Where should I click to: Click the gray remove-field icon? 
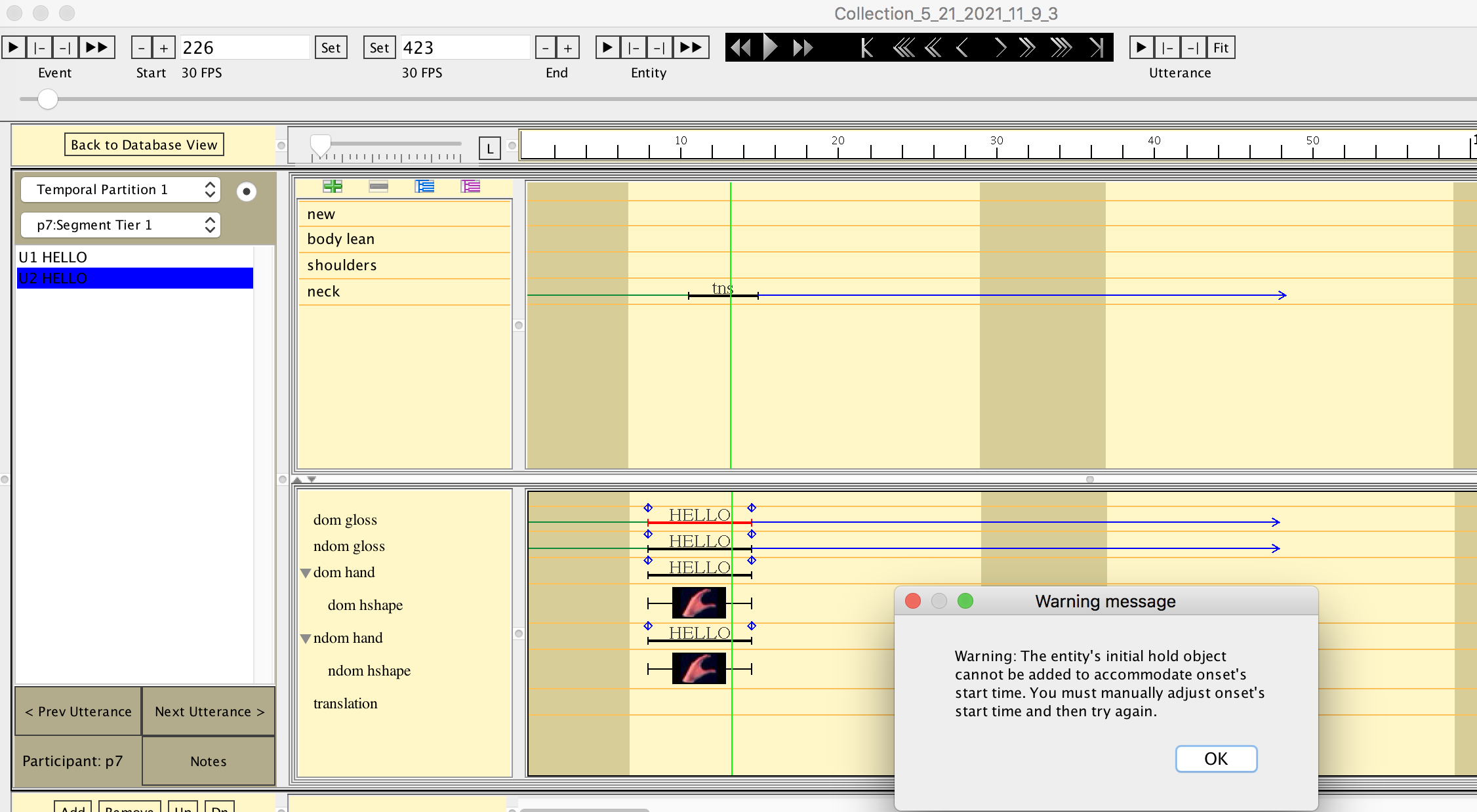click(x=378, y=186)
